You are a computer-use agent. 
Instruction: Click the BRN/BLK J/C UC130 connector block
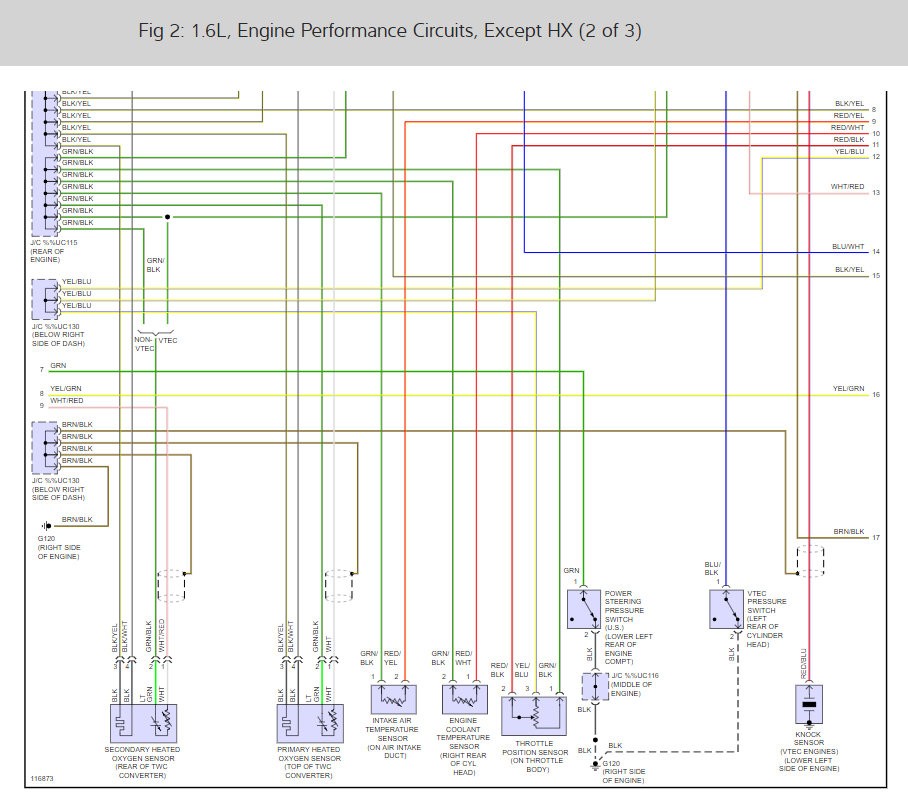tap(45, 448)
